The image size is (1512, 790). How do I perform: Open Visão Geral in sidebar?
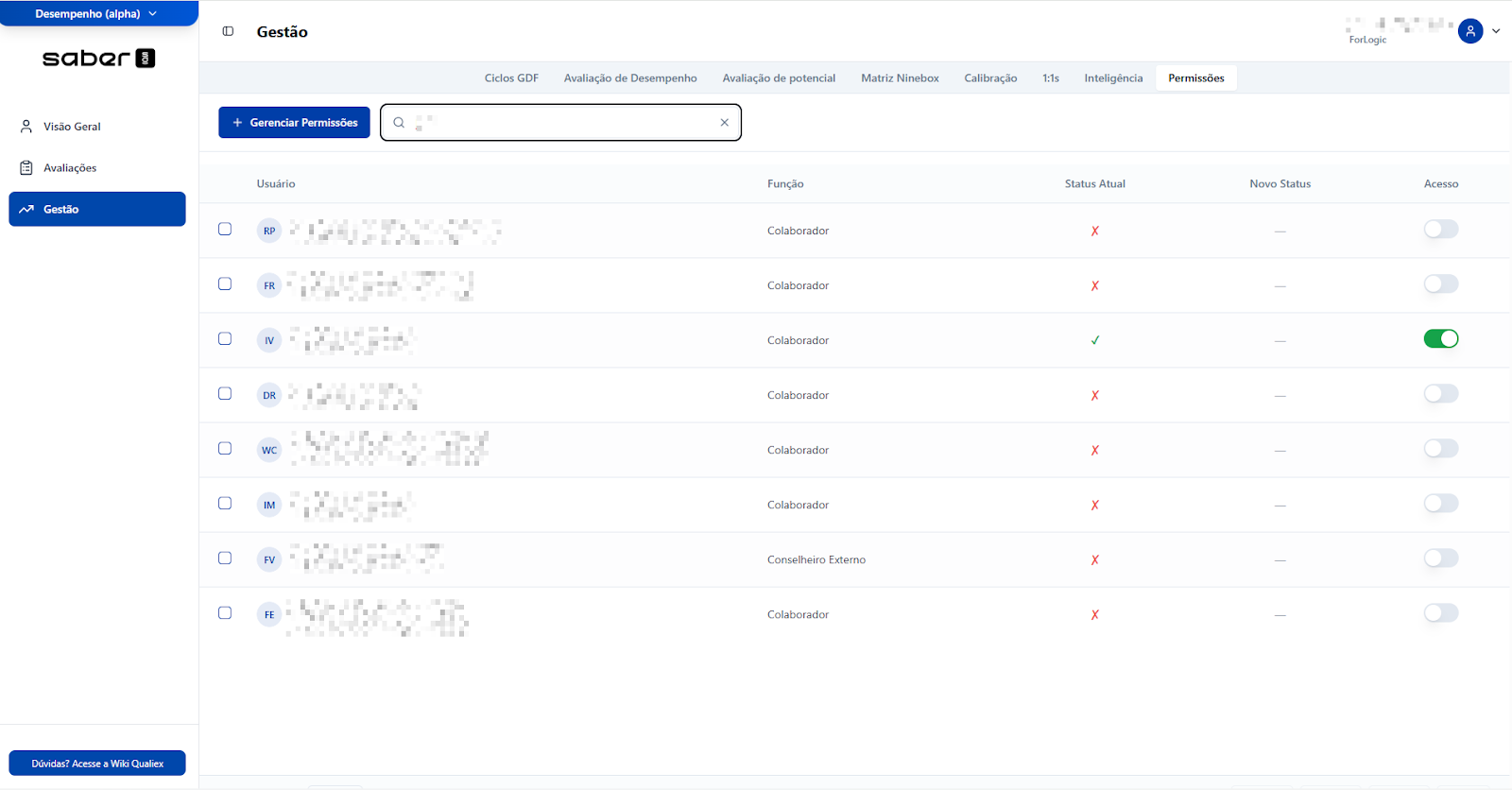(x=72, y=127)
